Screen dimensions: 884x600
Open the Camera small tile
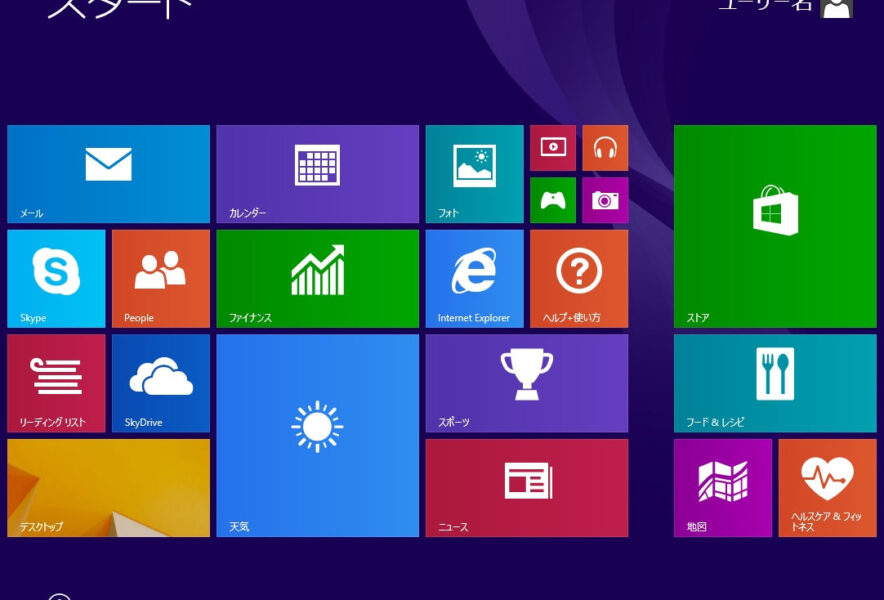tap(605, 200)
